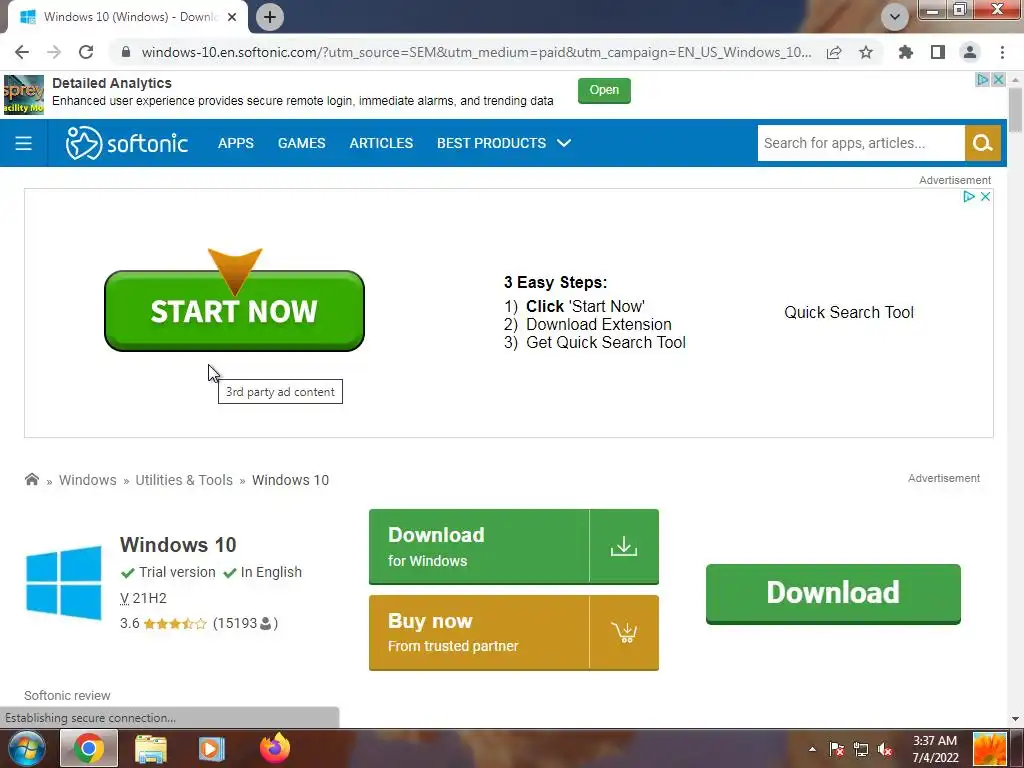The image size is (1024, 768).
Task: Open the Extensions puzzle icon
Action: point(906,52)
